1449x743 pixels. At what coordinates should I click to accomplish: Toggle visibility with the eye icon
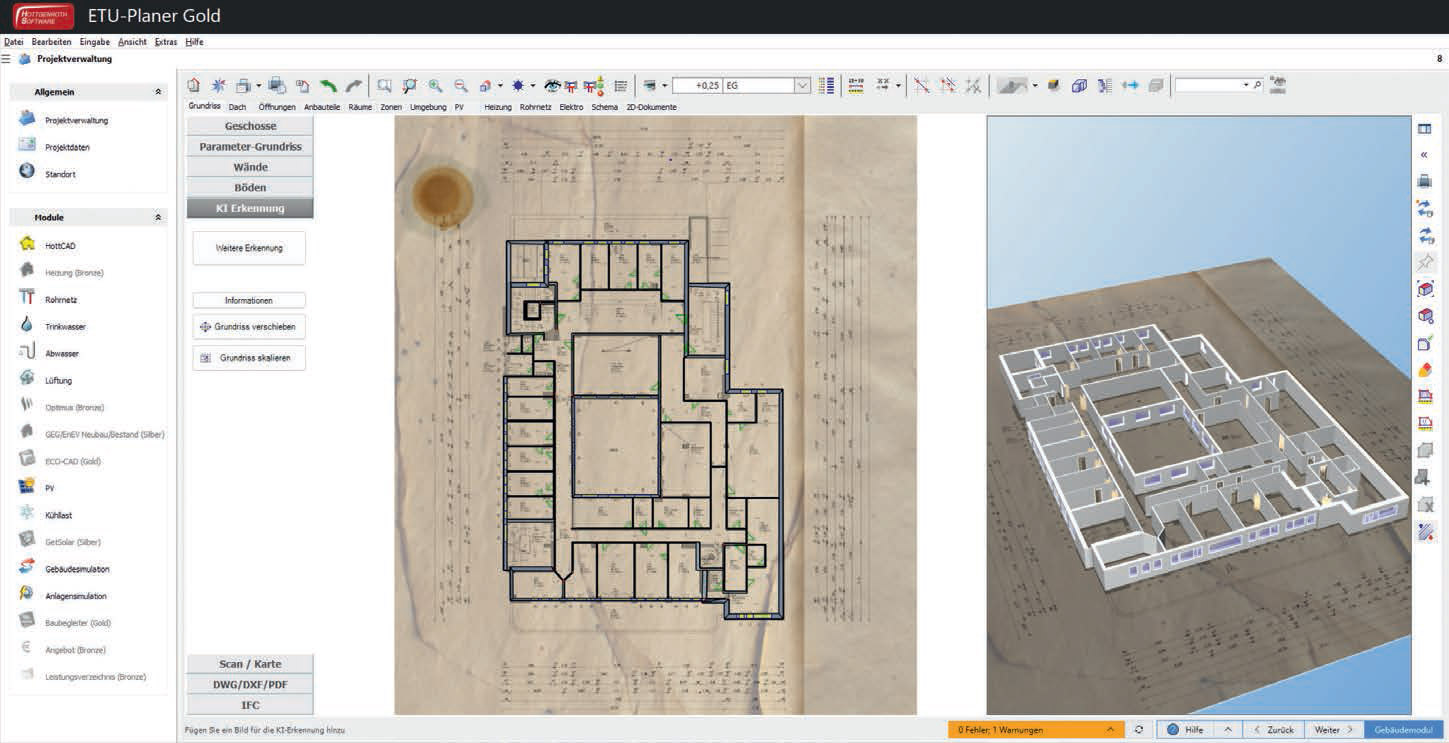pos(551,86)
